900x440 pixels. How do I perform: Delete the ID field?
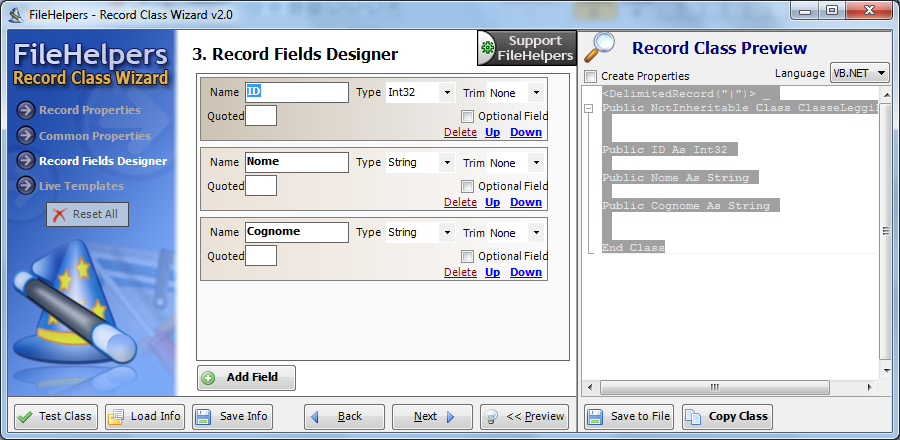click(x=460, y=133)
